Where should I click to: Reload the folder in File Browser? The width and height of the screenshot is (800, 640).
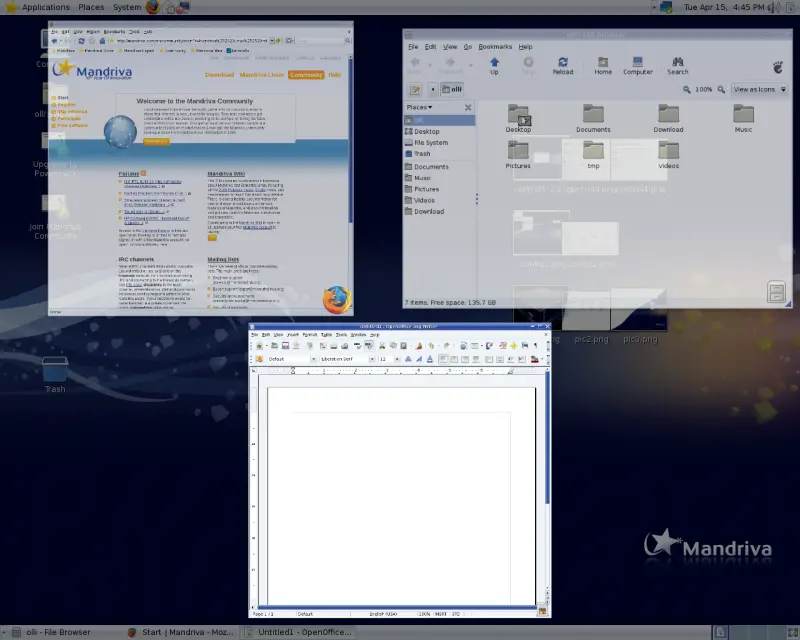pos(563,66)
